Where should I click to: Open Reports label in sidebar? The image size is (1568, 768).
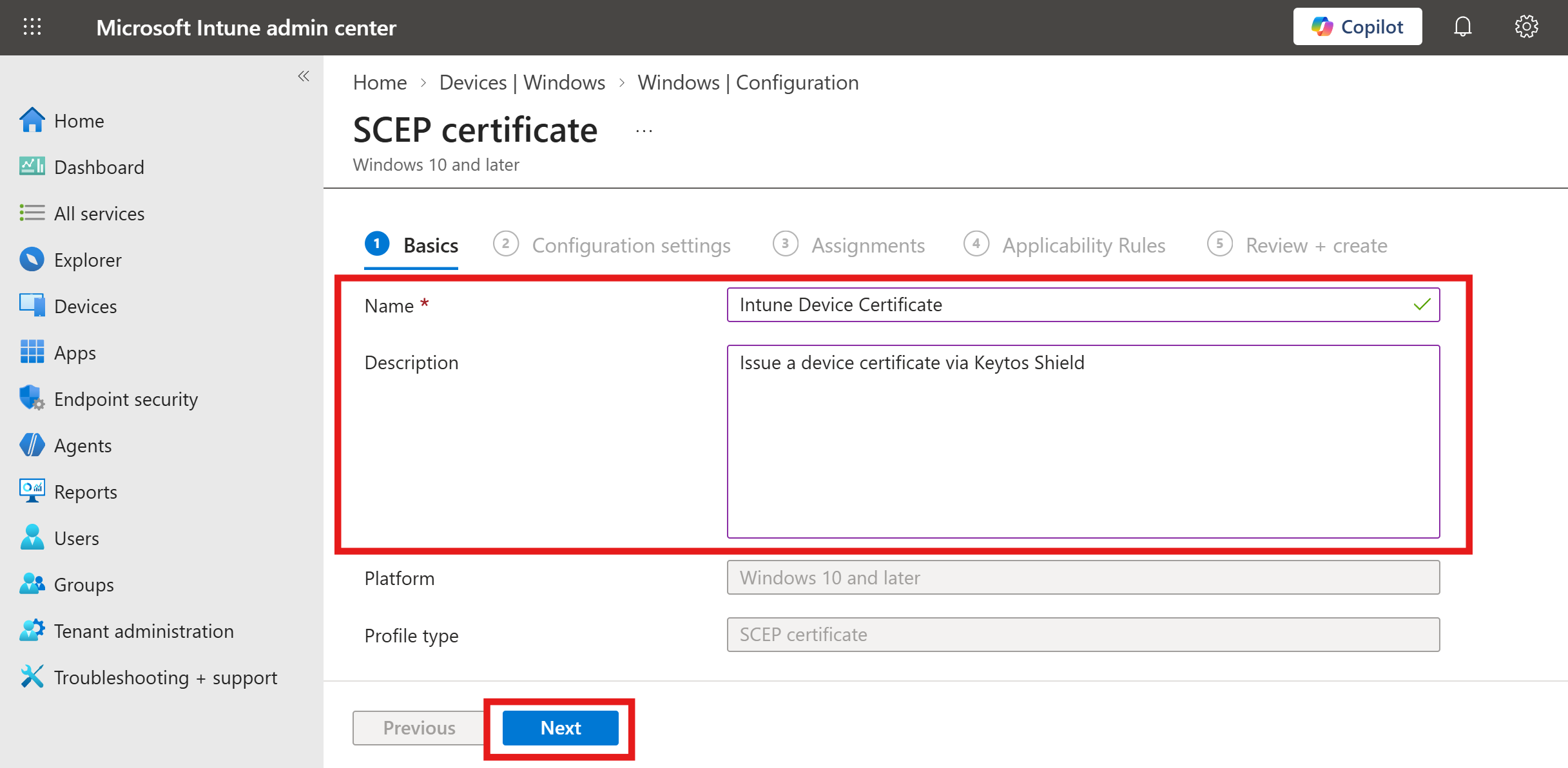(x=86, y=492)
